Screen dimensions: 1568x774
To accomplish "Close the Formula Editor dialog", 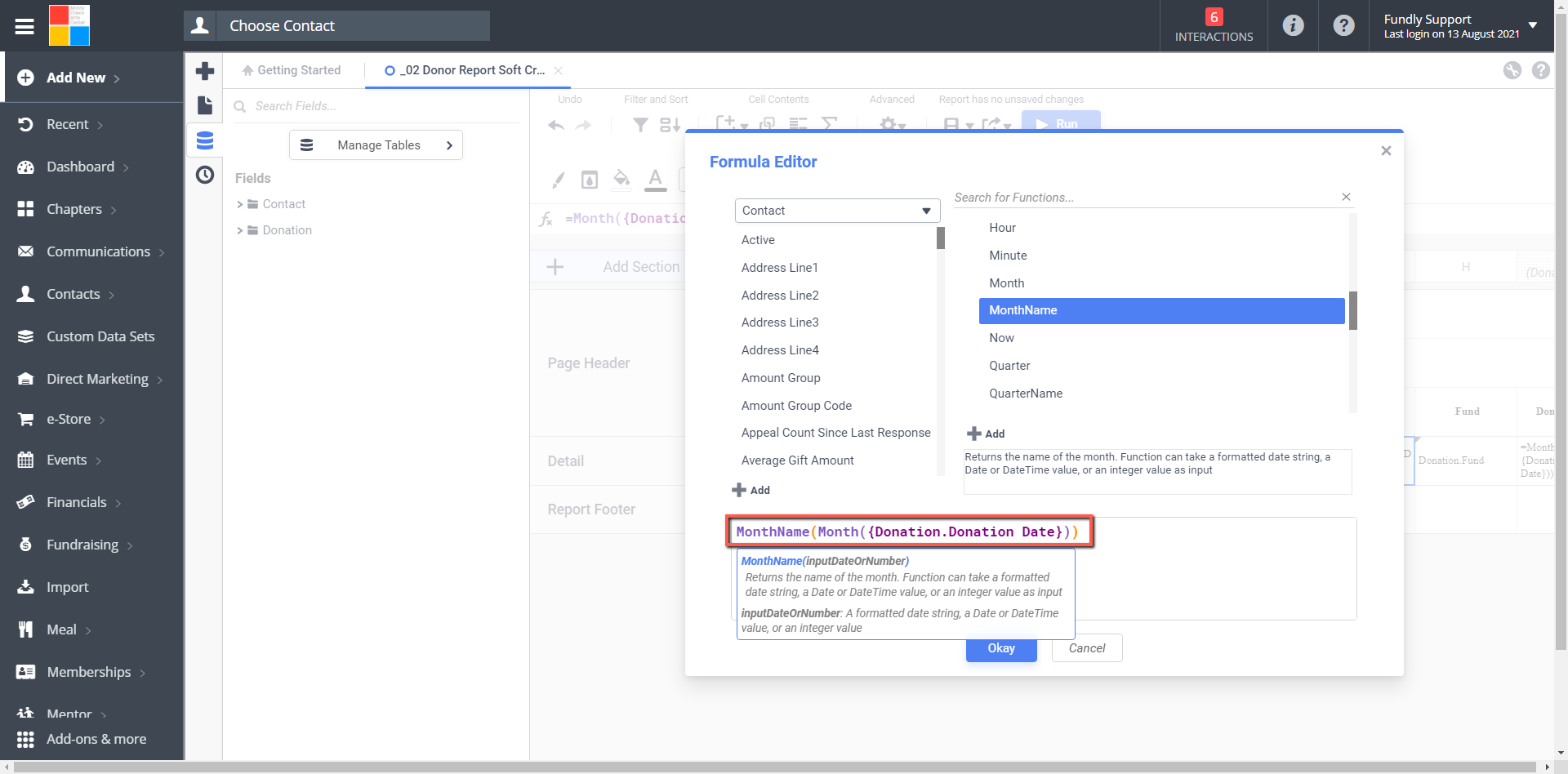I will tap(1386, 151).
